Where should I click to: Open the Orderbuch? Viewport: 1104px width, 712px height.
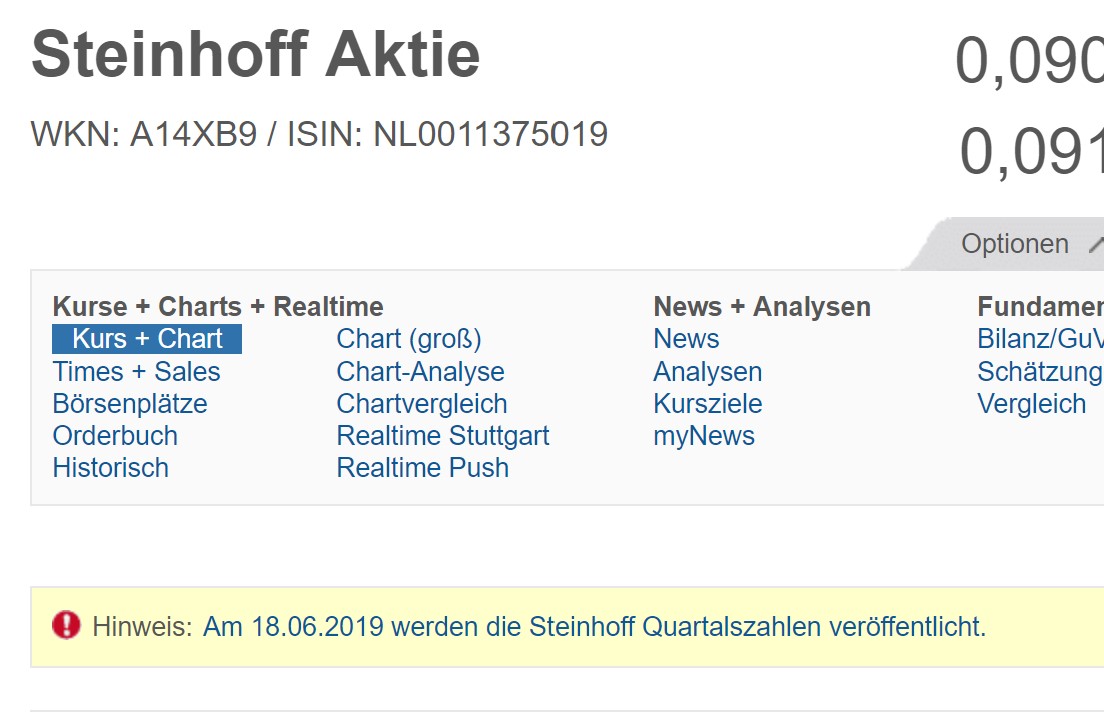click(115, 435)
